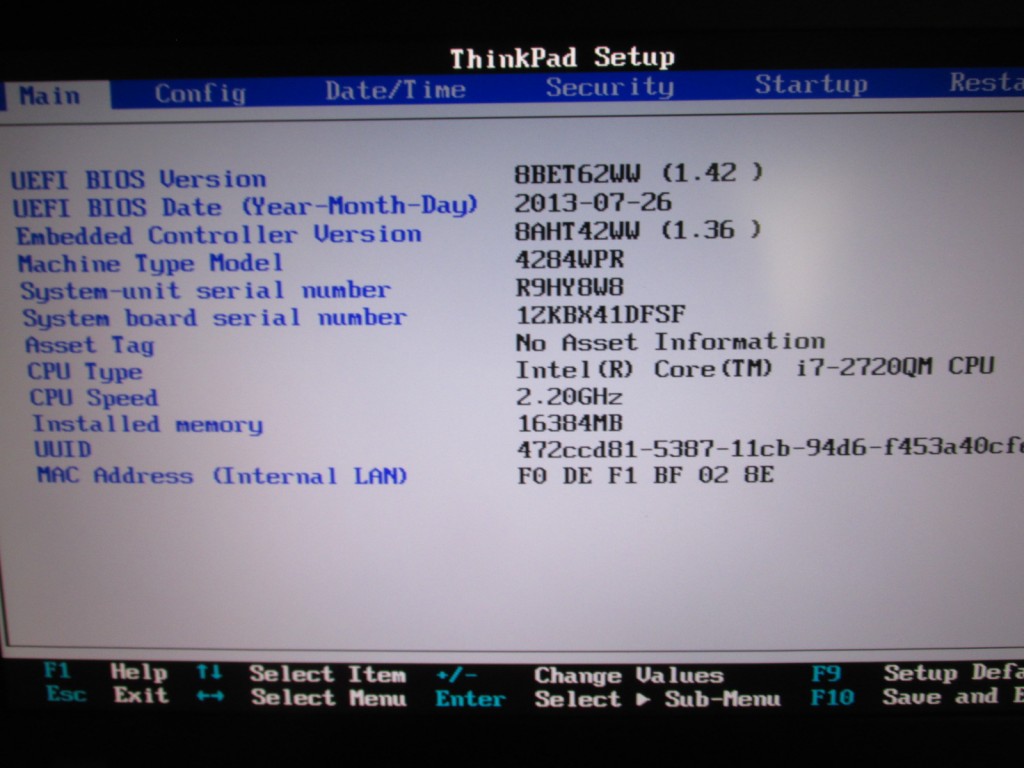Image resolution: width=1024 pixels, height=768 pixels.
Task: Select the UUID label
Action: point(63,449)
